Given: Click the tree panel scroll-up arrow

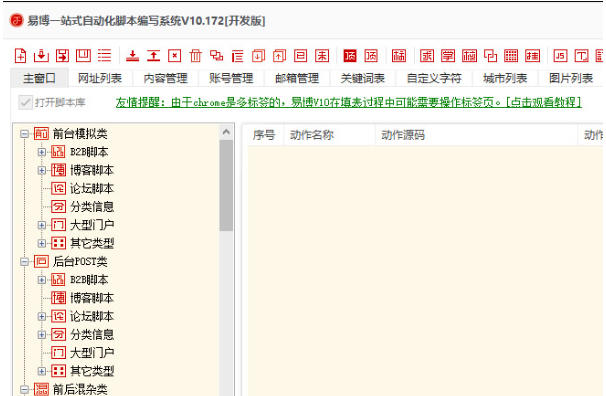Looking at the screenshot, I should [x=226, y=132].
